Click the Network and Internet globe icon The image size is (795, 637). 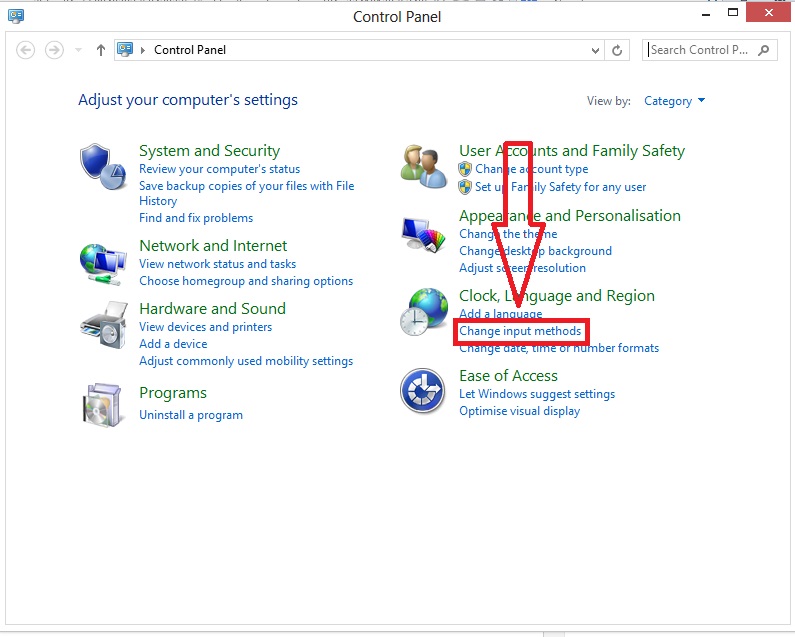pyautogui.click(x=103, y=264)
